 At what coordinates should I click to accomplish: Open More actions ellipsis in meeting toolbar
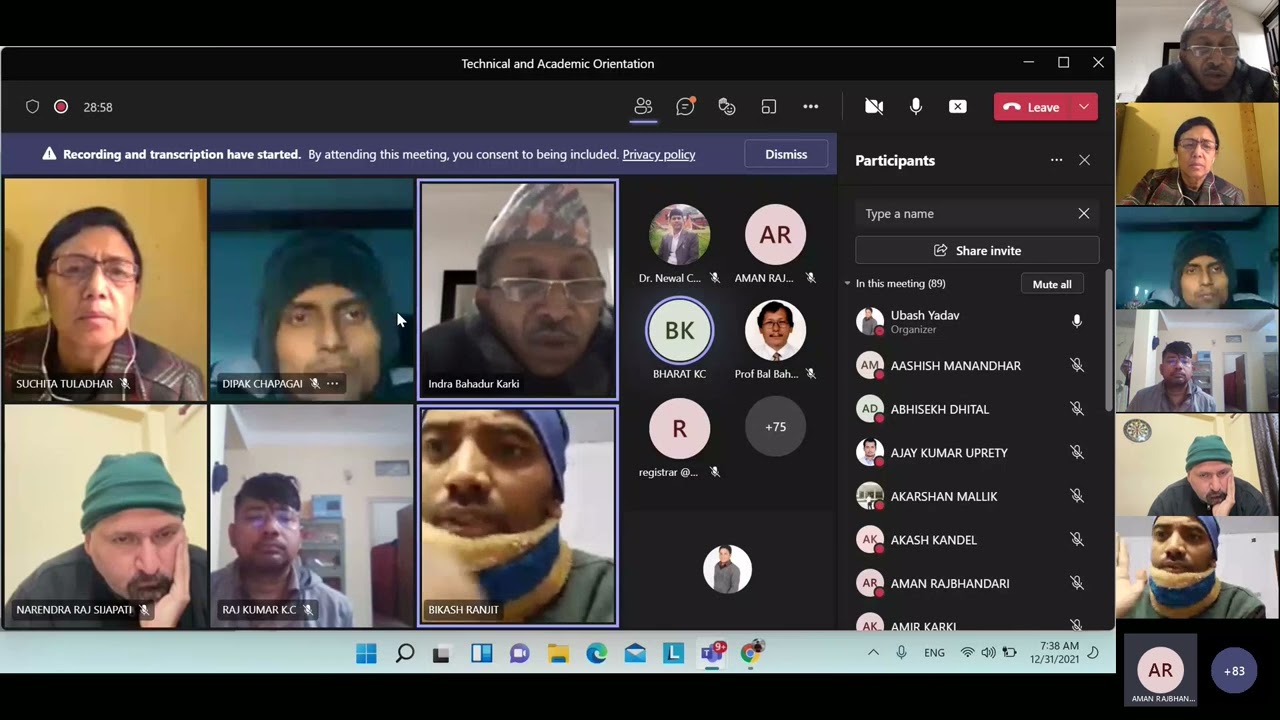click(811, 107)
